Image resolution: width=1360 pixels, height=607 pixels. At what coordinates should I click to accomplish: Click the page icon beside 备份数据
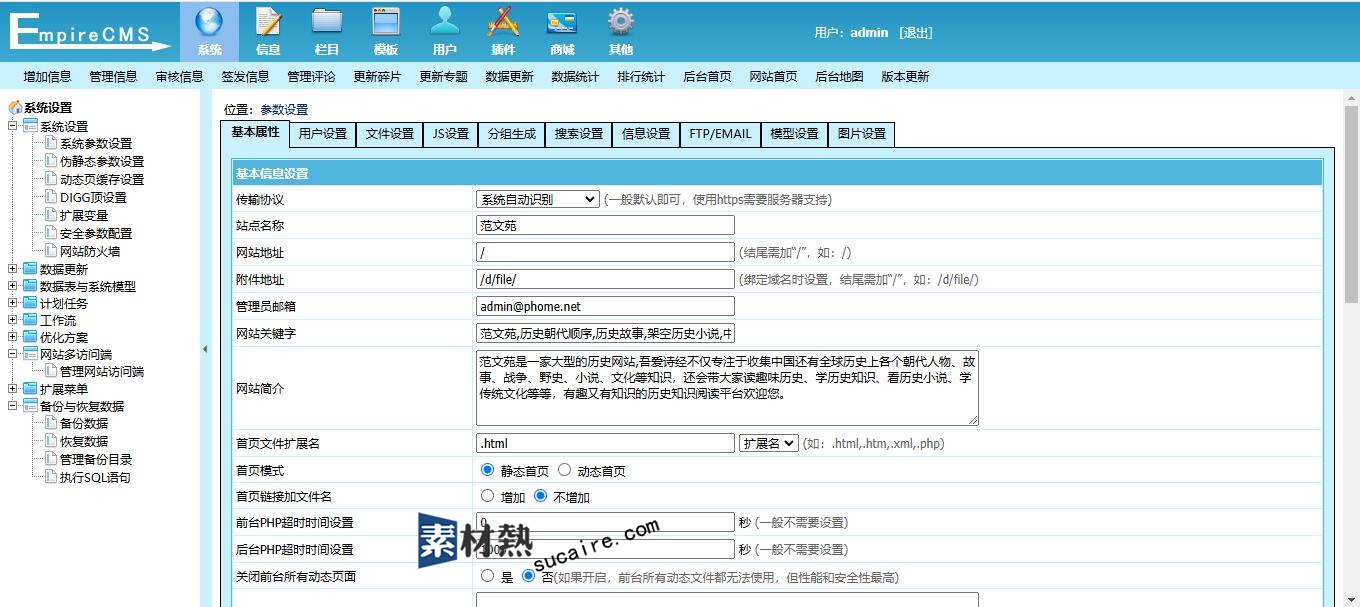[51, 423]
